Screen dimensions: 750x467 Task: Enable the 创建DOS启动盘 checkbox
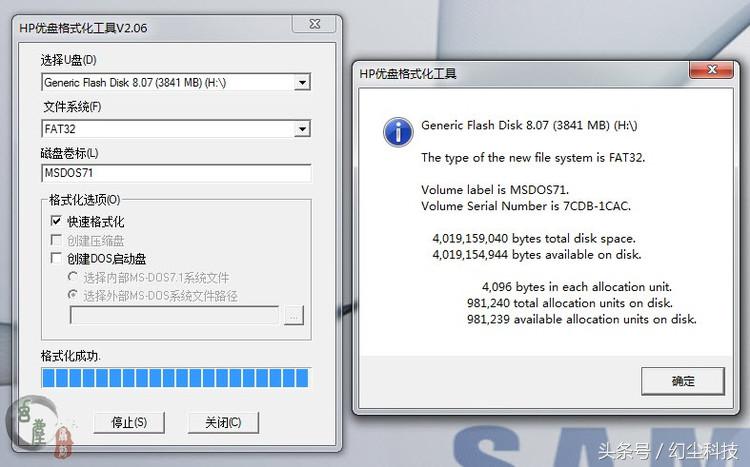56,258
